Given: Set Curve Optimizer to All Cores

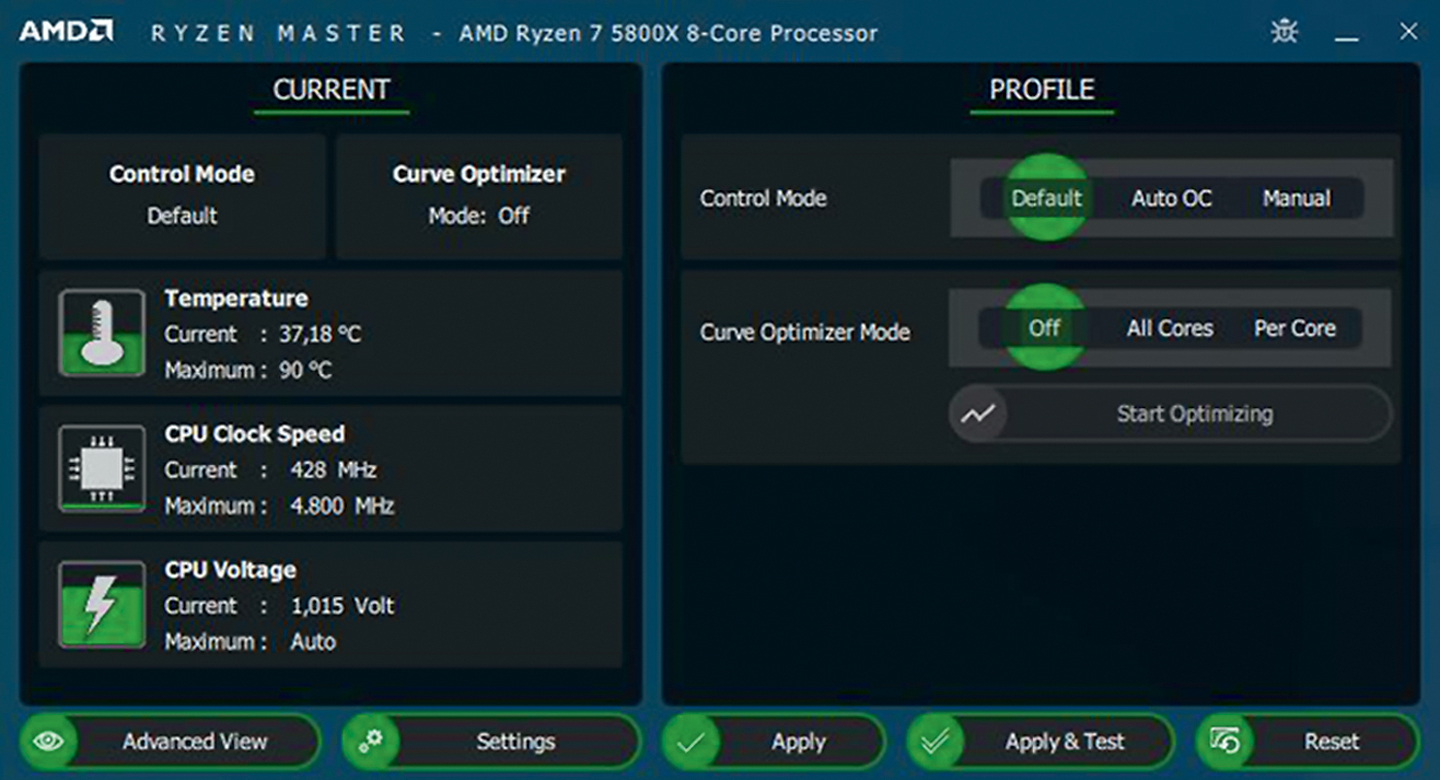Looking at the screenshot, I should (x=1169, y=328).
